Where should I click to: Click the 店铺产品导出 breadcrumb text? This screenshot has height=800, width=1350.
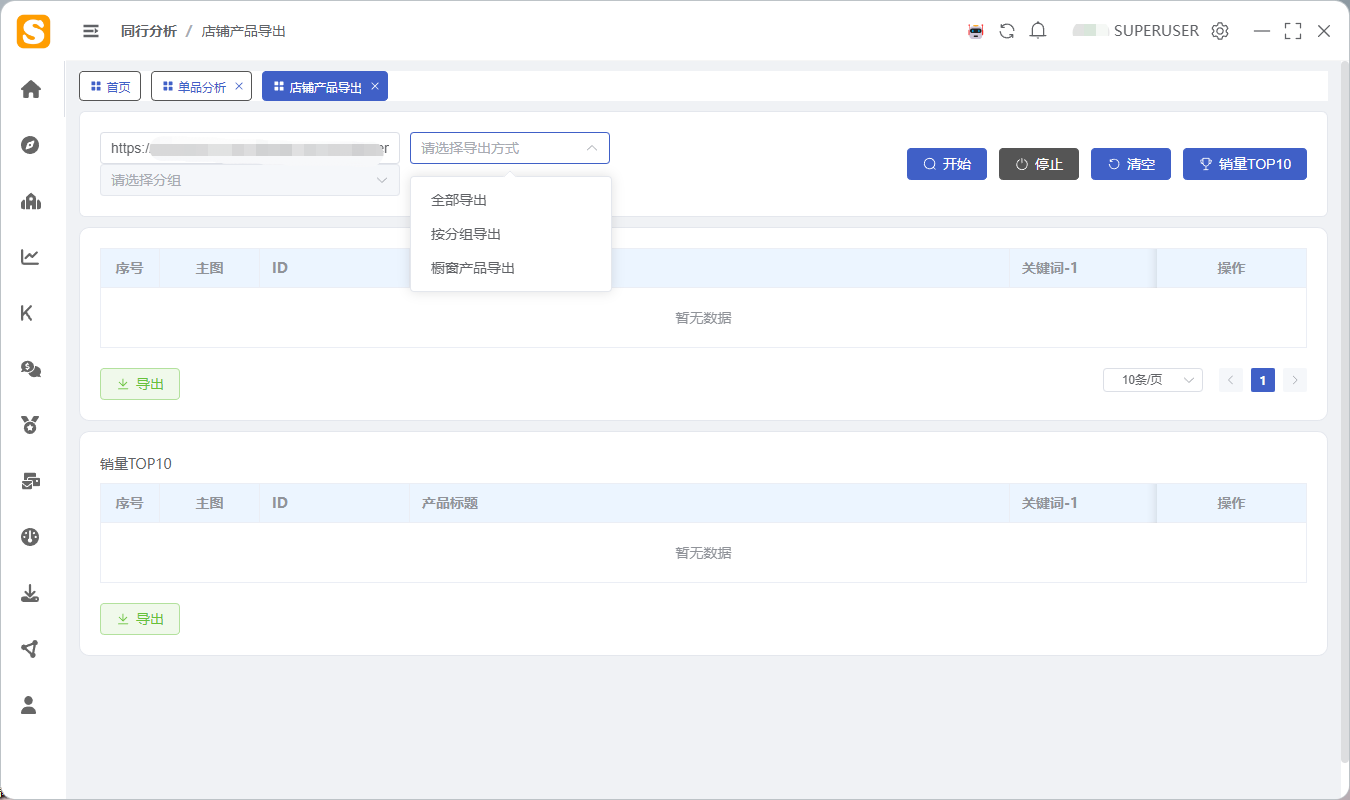coord(244,31)
